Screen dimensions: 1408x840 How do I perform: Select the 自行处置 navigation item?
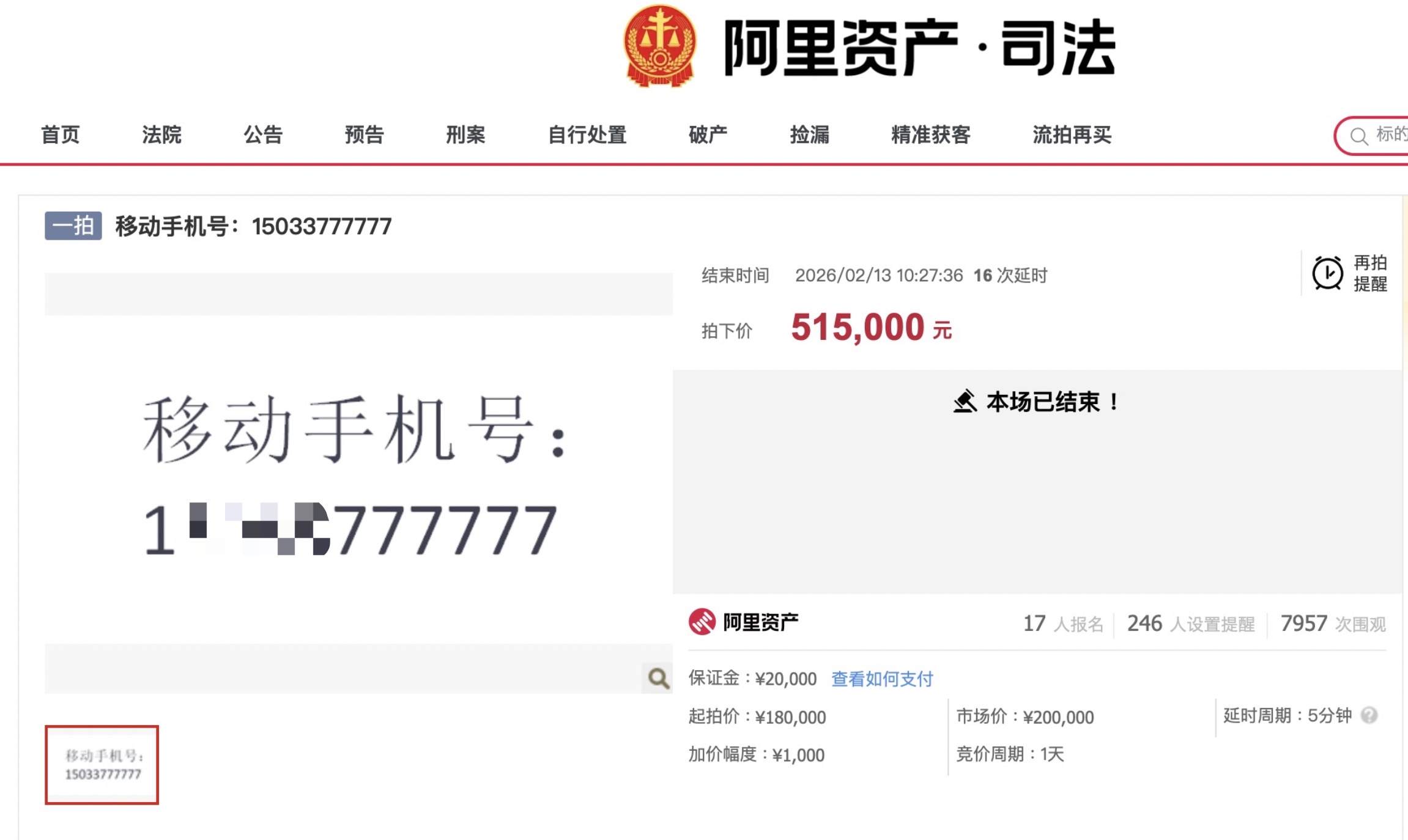click(587, 134)
